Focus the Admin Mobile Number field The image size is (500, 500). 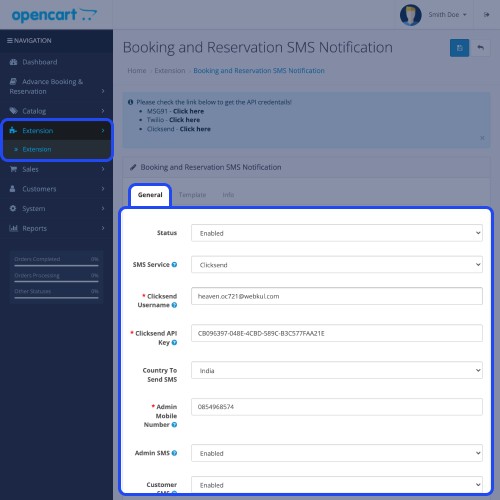(x=337, y=407)
